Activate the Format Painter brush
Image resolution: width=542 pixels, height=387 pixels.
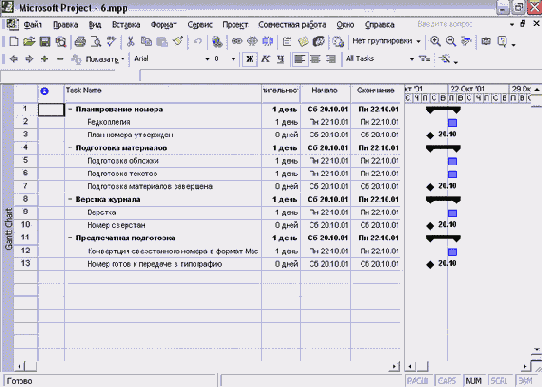click(178, 42)
